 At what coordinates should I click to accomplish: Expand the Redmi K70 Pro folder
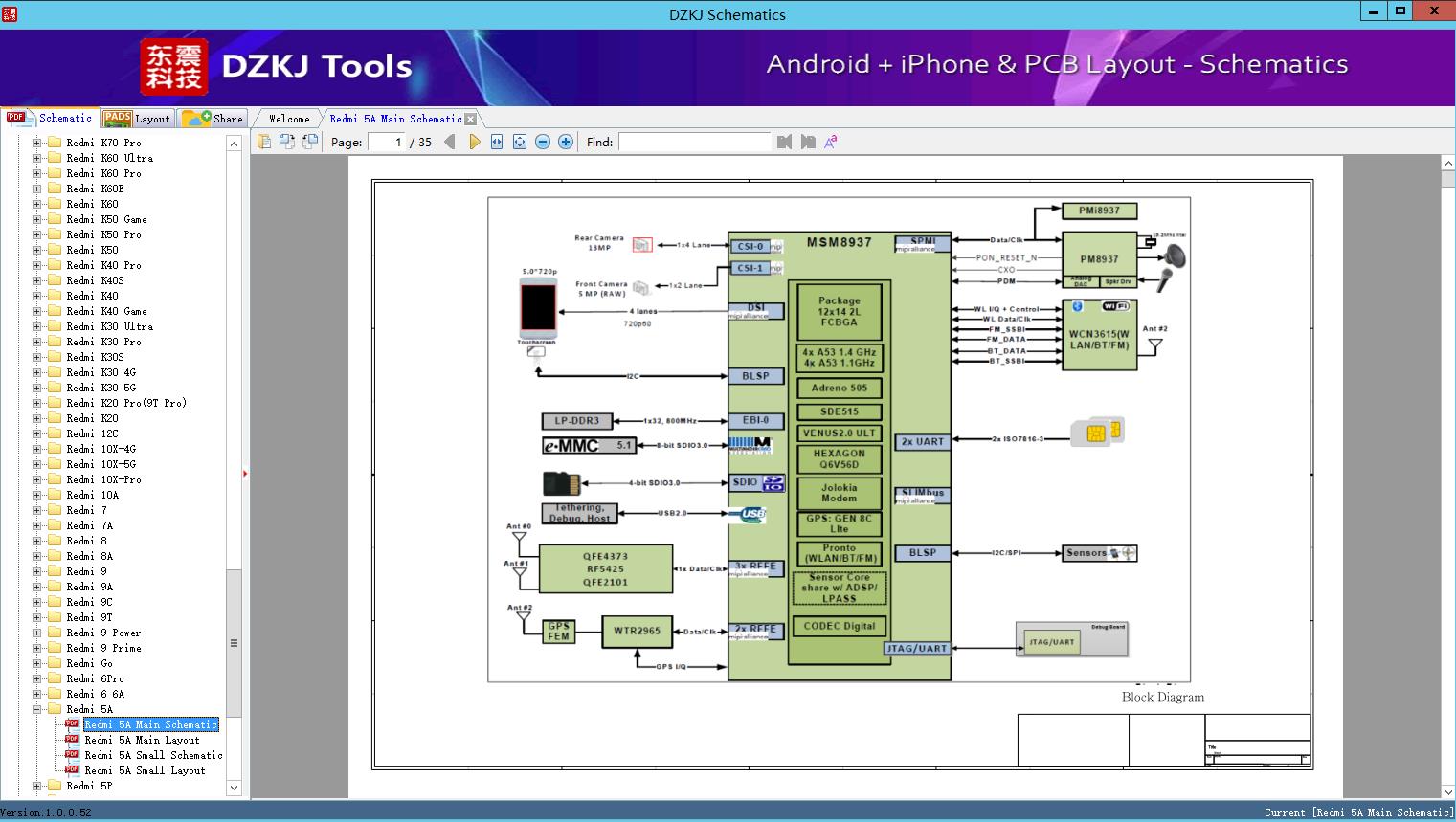pyautogui.click(x=36, y=143)
